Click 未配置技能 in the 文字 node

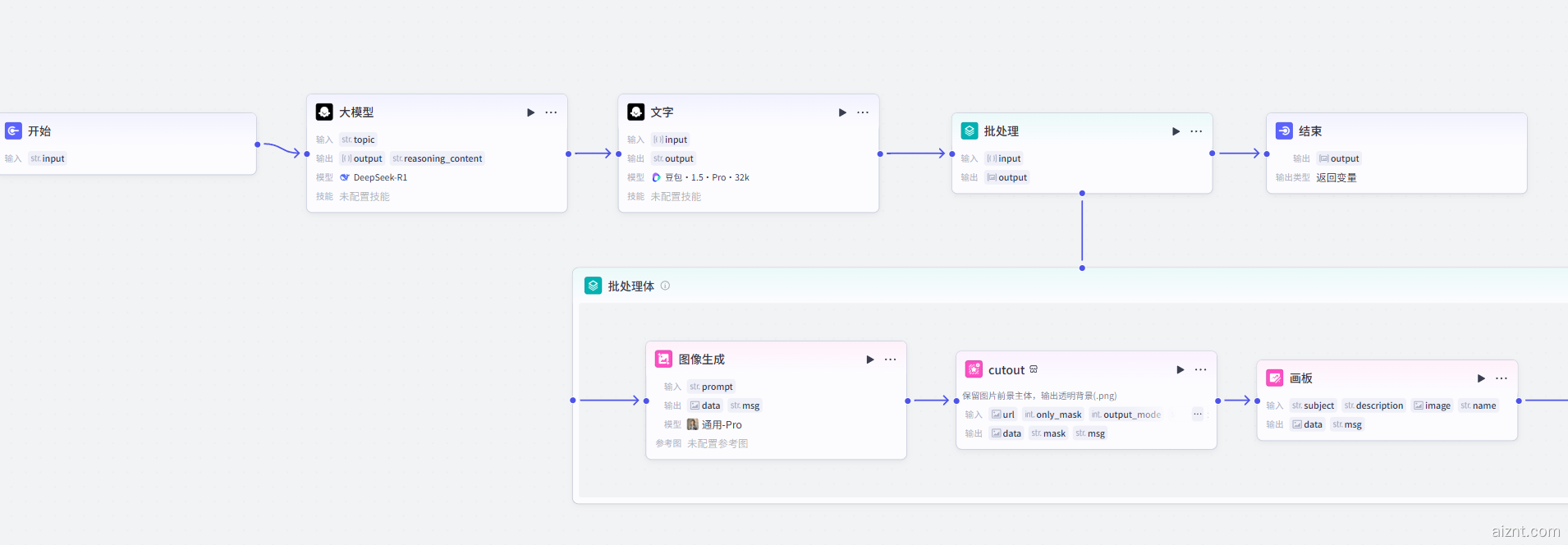(x=676, y=196)
